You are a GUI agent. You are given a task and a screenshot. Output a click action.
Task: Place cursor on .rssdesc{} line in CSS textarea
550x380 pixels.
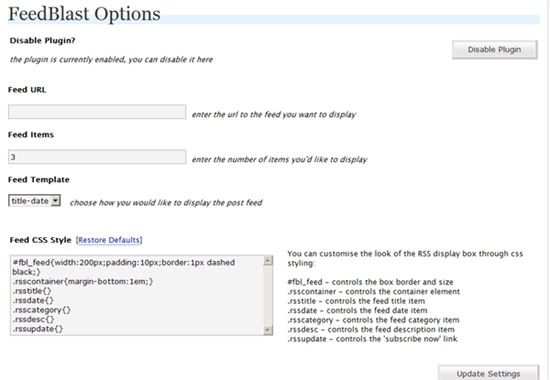[x=33, y=319]
